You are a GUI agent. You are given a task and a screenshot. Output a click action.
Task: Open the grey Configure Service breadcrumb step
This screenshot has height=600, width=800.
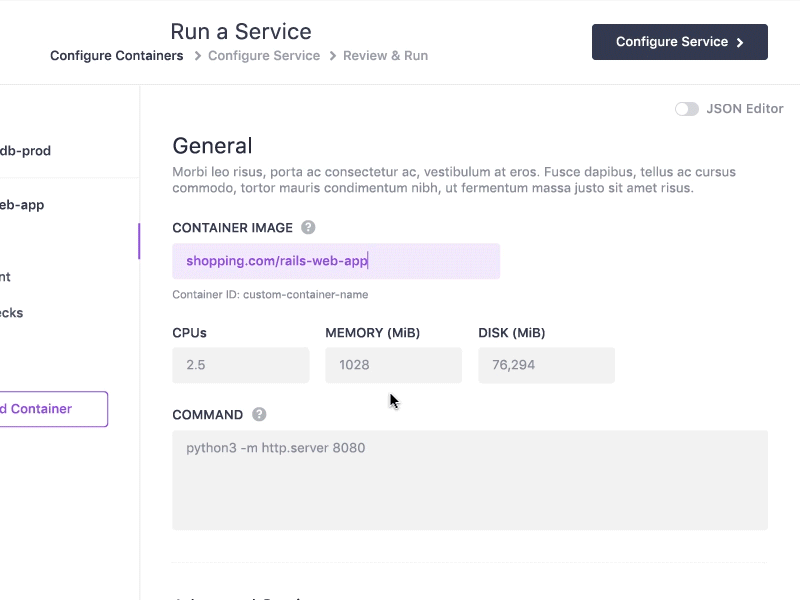[264, 56]
